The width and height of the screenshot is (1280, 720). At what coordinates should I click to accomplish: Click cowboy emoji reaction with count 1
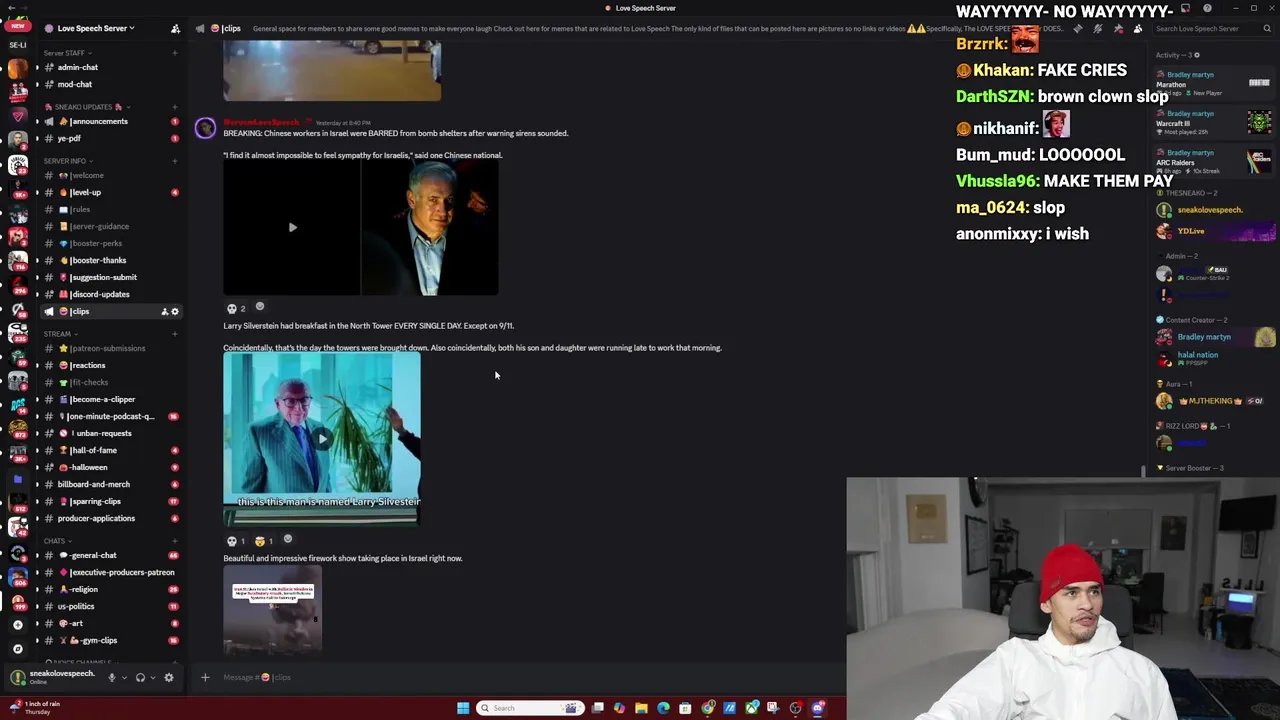tap(264, 541)
